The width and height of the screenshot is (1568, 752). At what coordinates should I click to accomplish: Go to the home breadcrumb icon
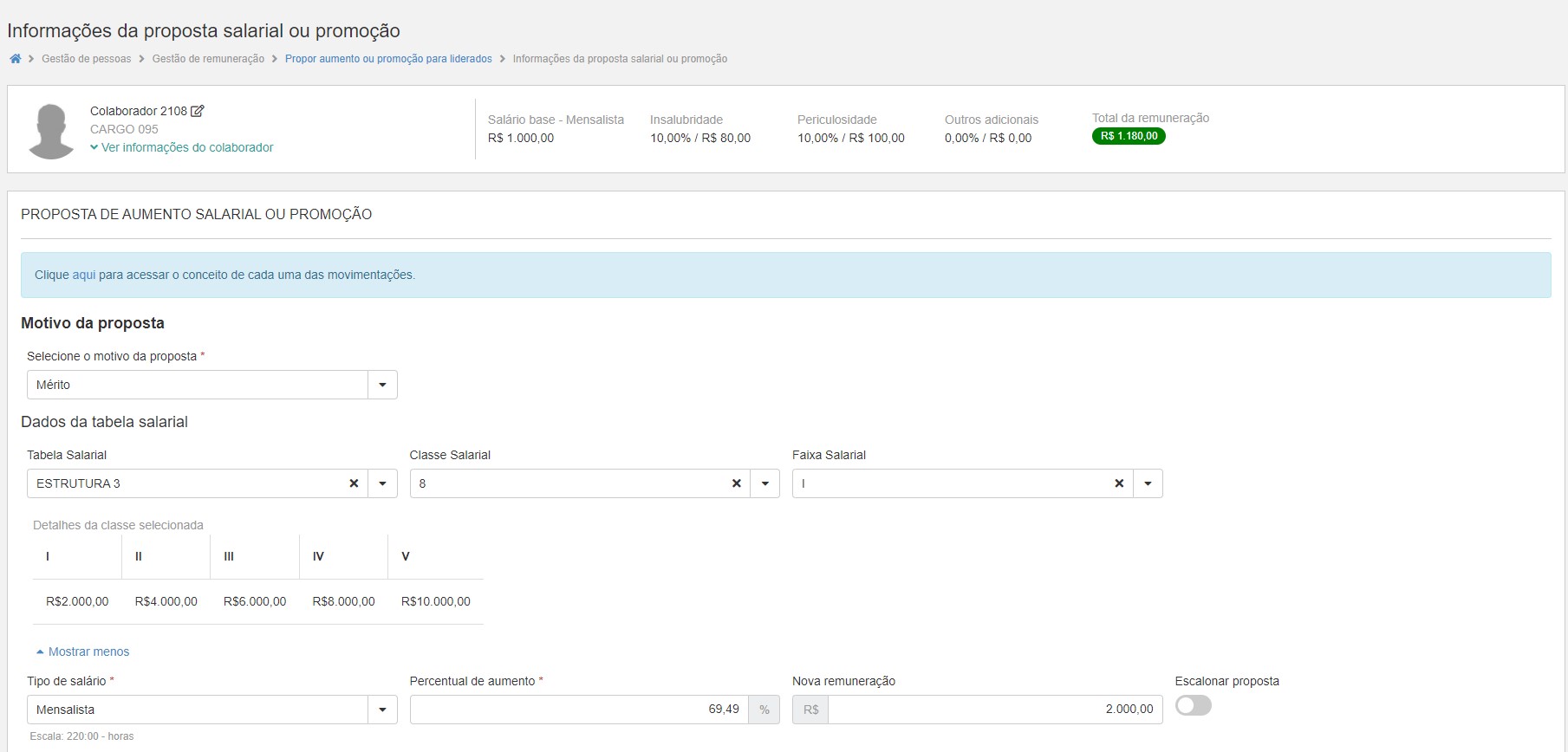coord(15,59)
